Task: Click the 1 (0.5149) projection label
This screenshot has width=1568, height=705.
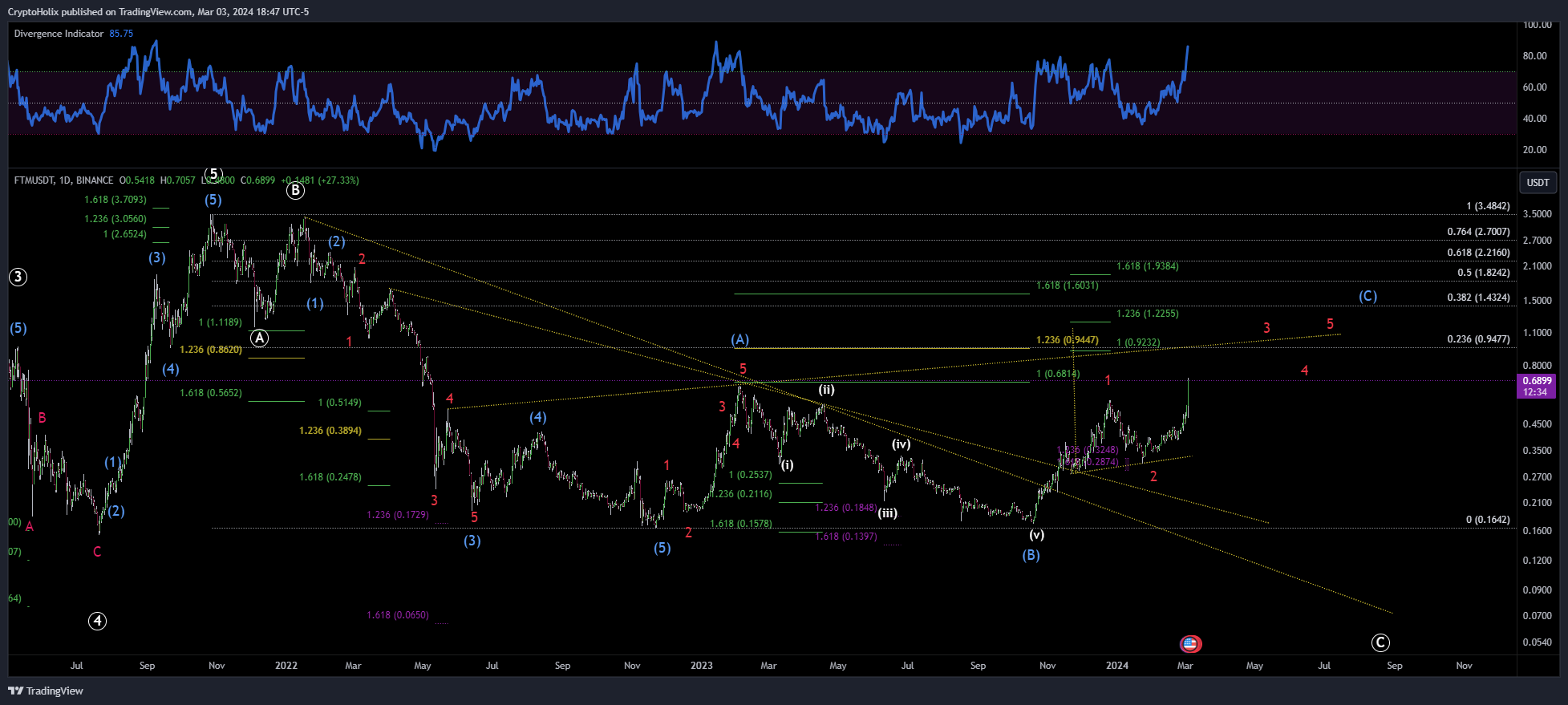Action: [339, 403]
